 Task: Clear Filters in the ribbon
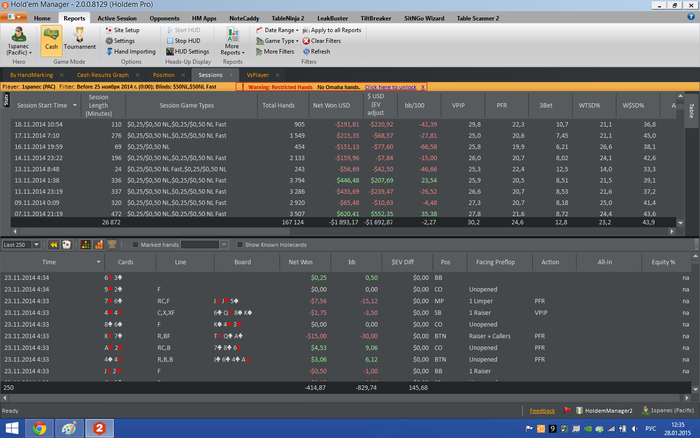321,41
